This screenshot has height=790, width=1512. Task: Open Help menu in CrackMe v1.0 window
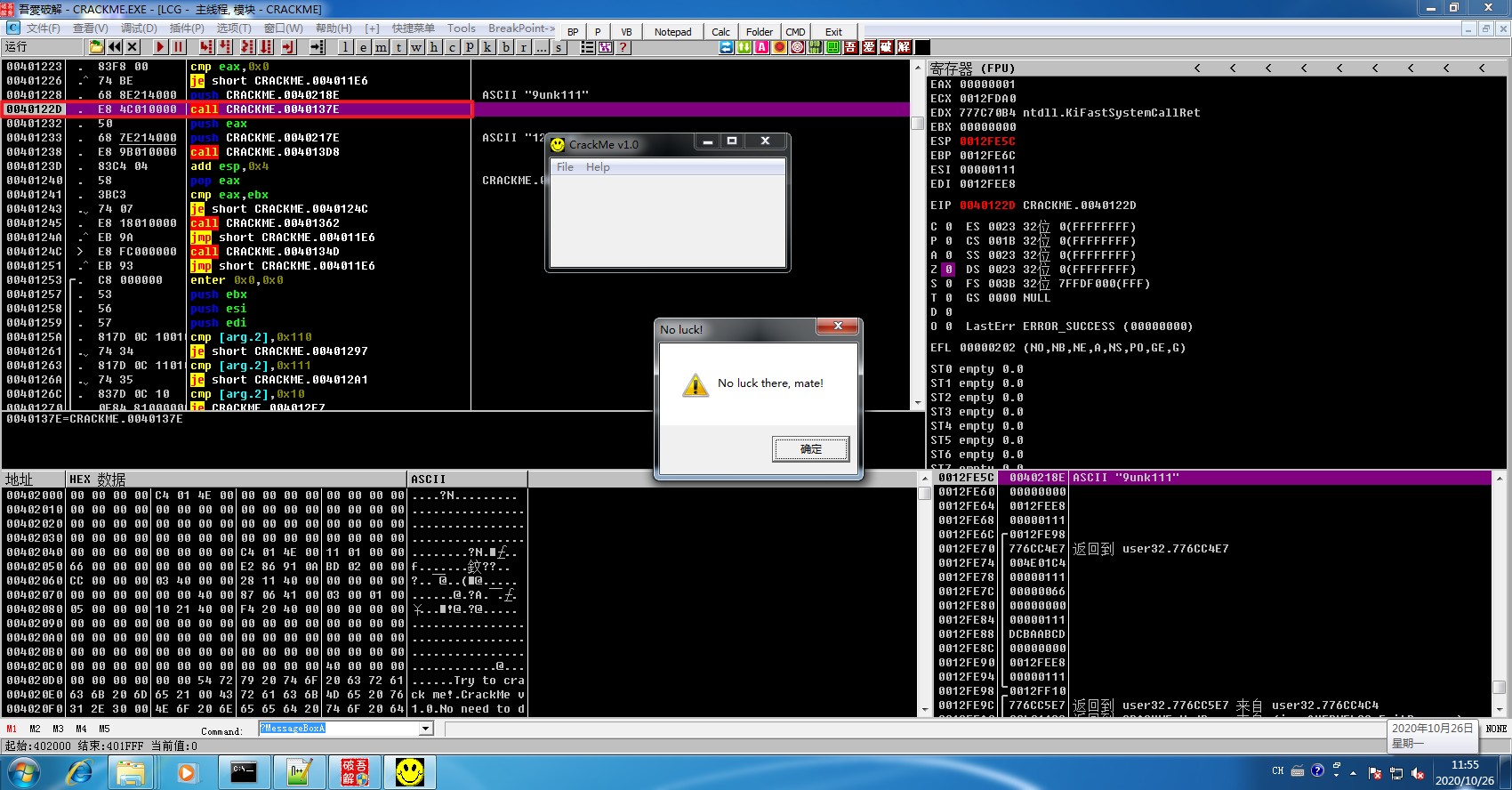(x=598, y=167)
